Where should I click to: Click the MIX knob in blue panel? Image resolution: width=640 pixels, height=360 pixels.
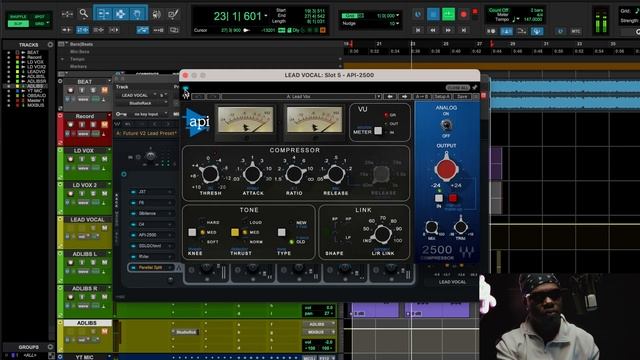pos(431,227)
